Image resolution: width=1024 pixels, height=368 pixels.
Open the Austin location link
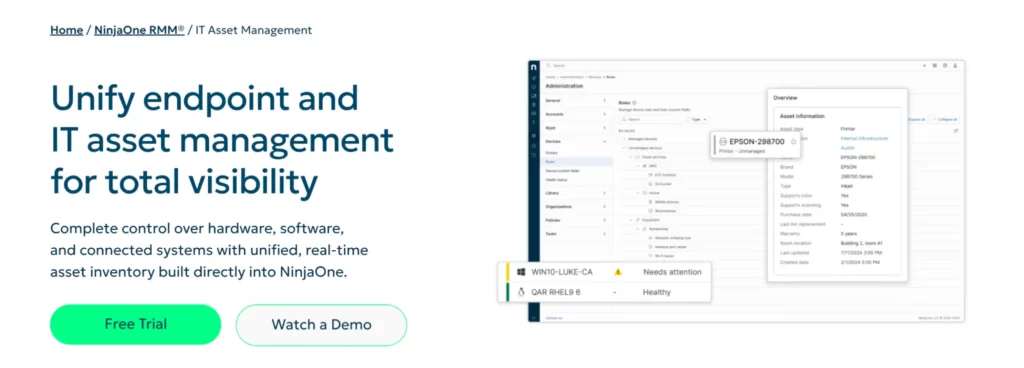[848, 148]
